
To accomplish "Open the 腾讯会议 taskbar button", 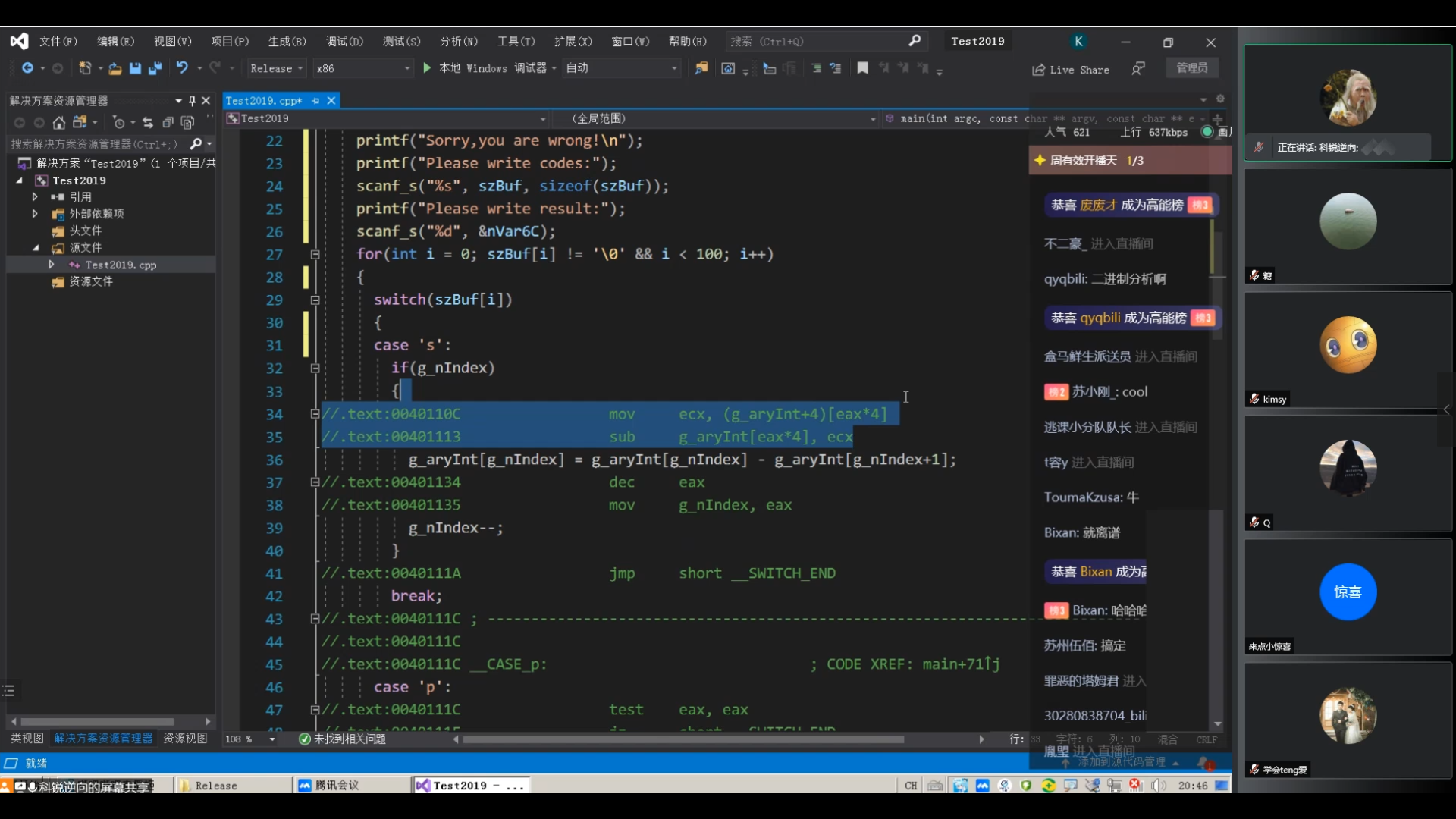I will pyautogui.click(x=352, y=786).
